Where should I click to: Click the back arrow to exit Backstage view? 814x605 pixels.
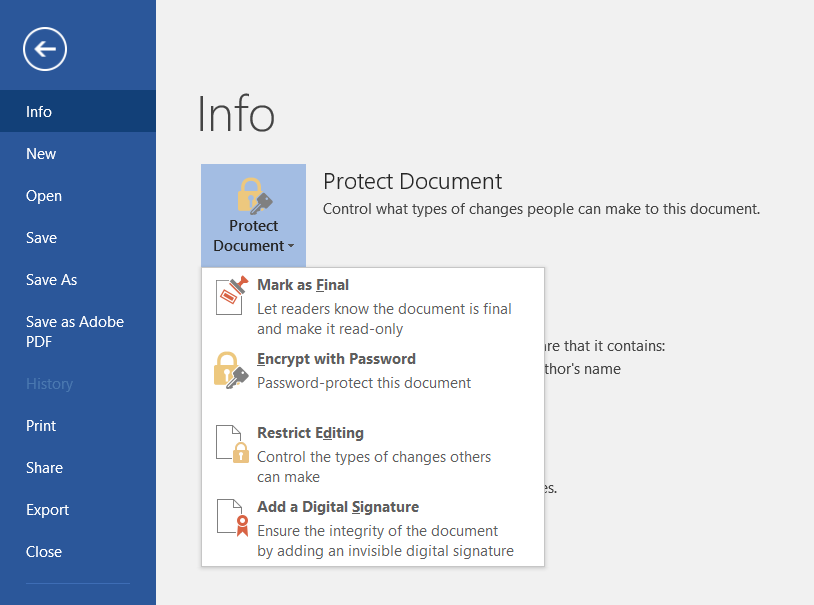coord(43,48)
